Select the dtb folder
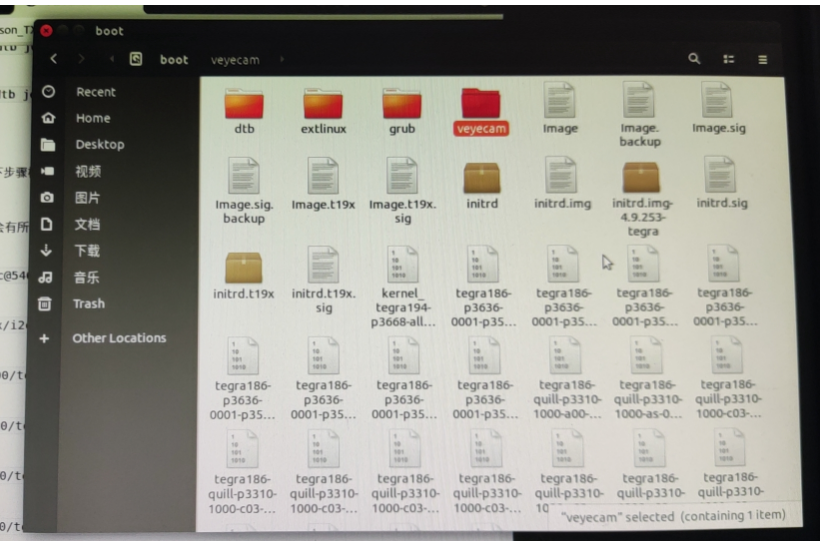Viewport: 820px width, 541px height. coord(244,111)
